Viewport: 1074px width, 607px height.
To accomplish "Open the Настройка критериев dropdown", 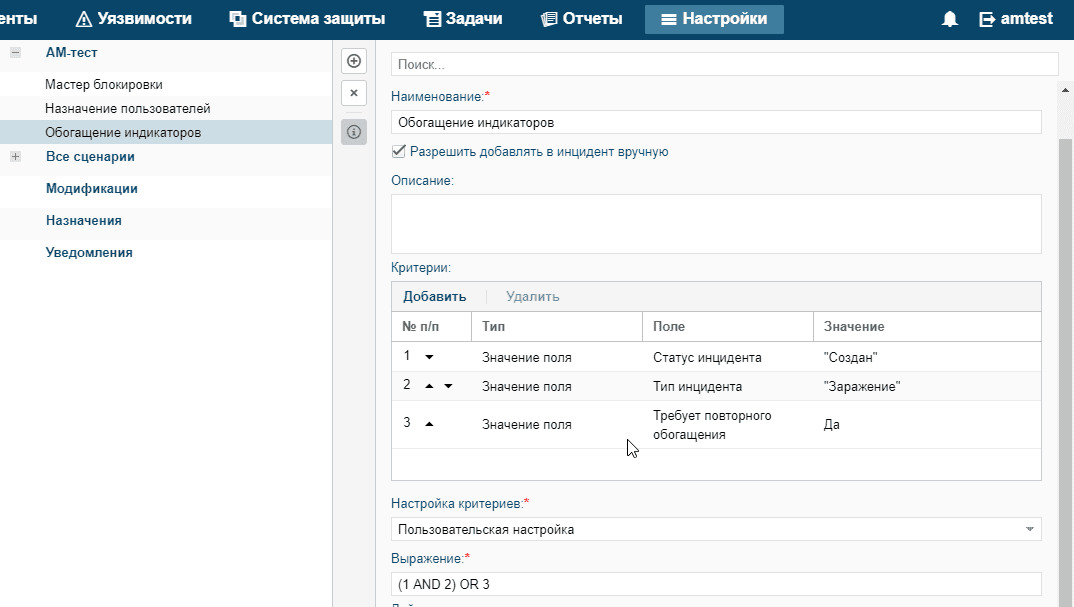I will [x=1029, y=529].
